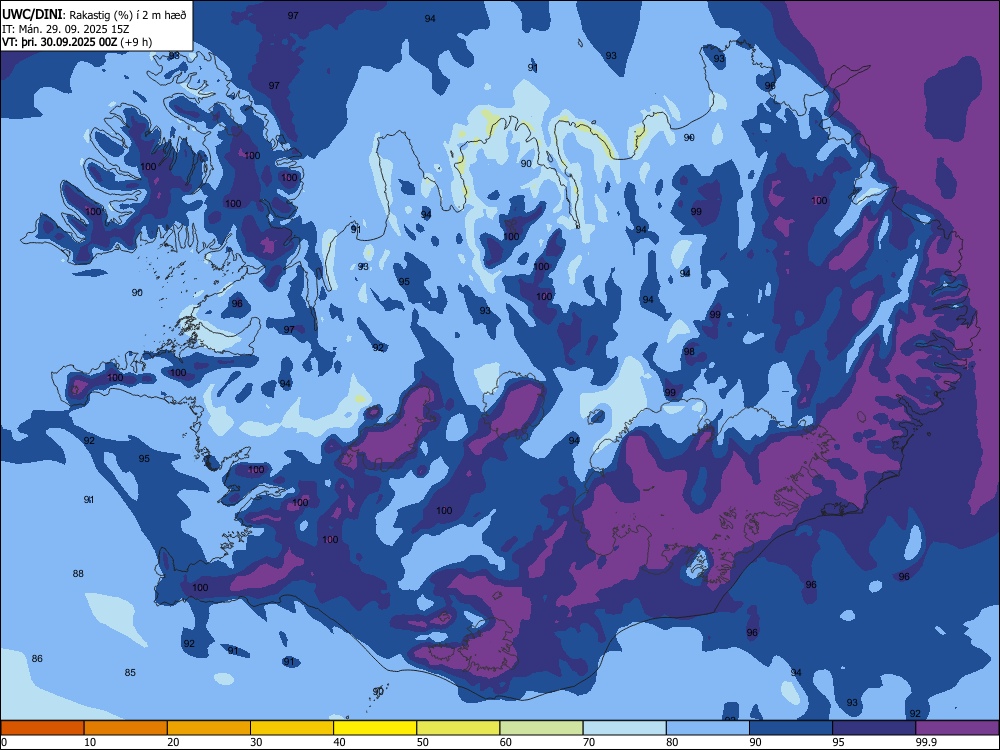Click the UWC/DINI title text
The image size is (1000, 750).
click(x=32, y=14)
